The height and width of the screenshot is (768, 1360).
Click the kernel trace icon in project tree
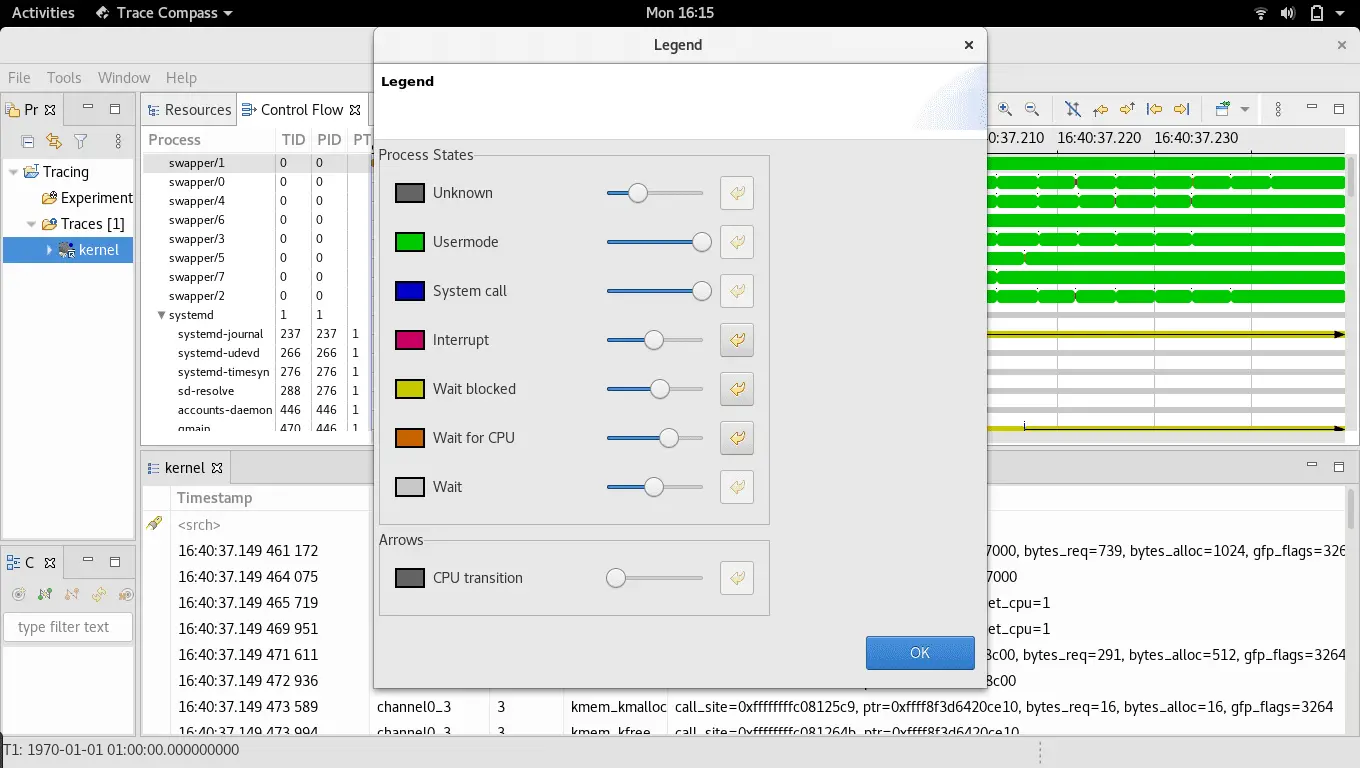click(67, 250)
